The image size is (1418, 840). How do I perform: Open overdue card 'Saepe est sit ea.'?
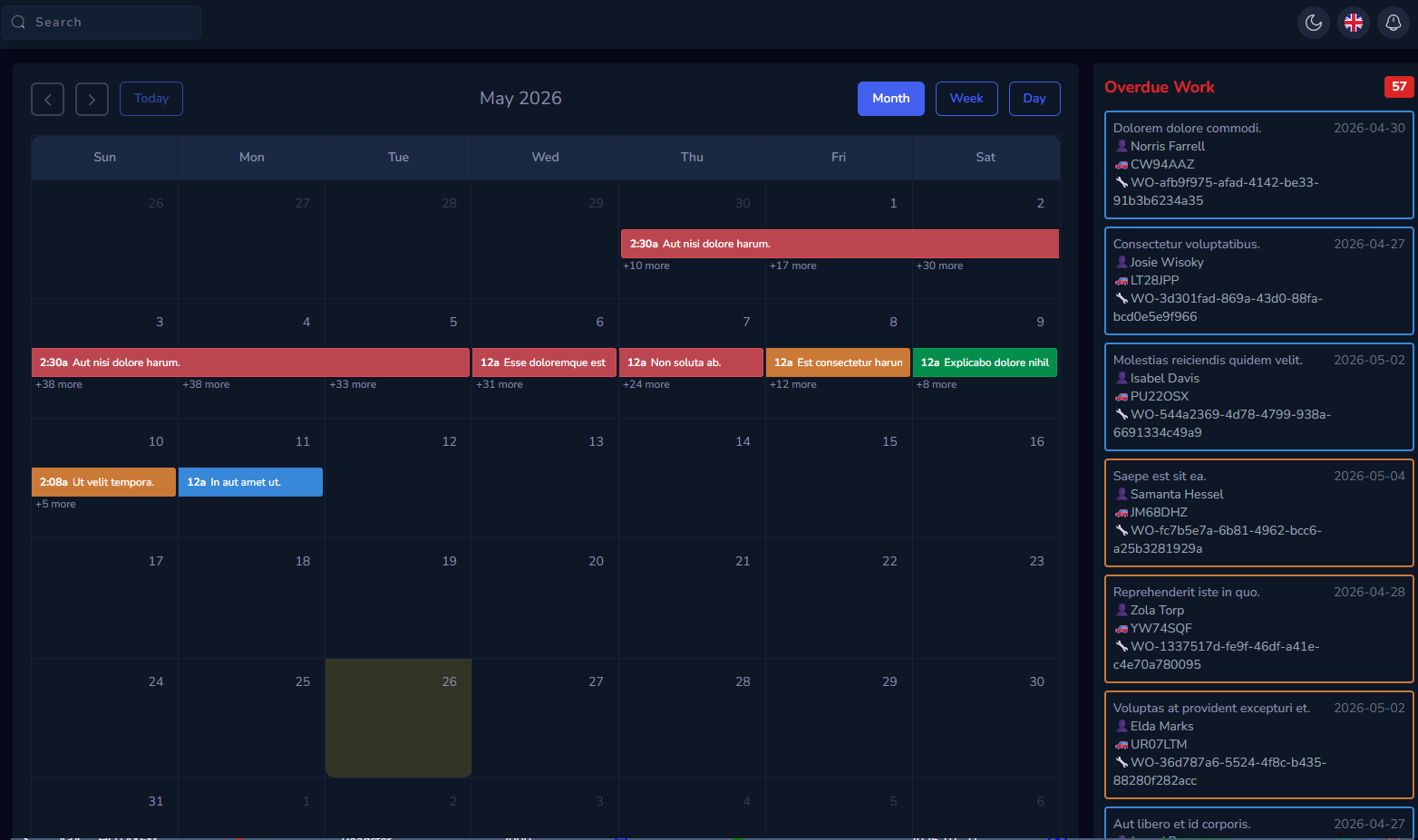(1259, 513)
